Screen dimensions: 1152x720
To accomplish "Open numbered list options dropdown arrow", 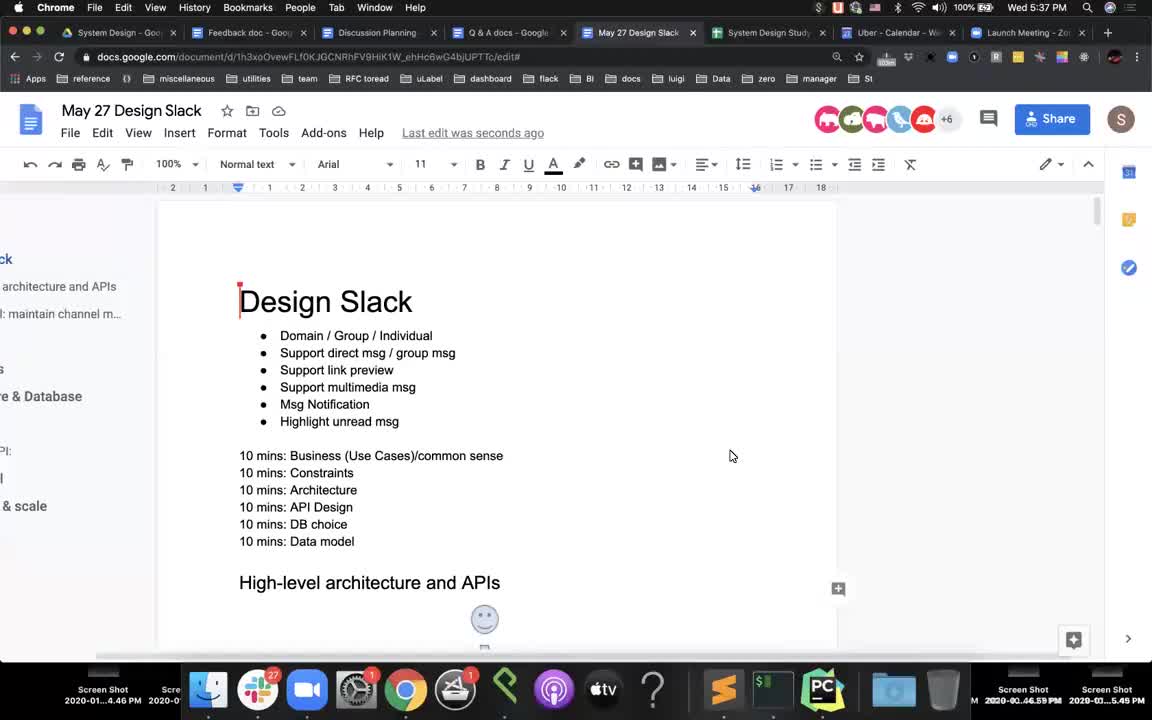I will click(x=795, y=165).
